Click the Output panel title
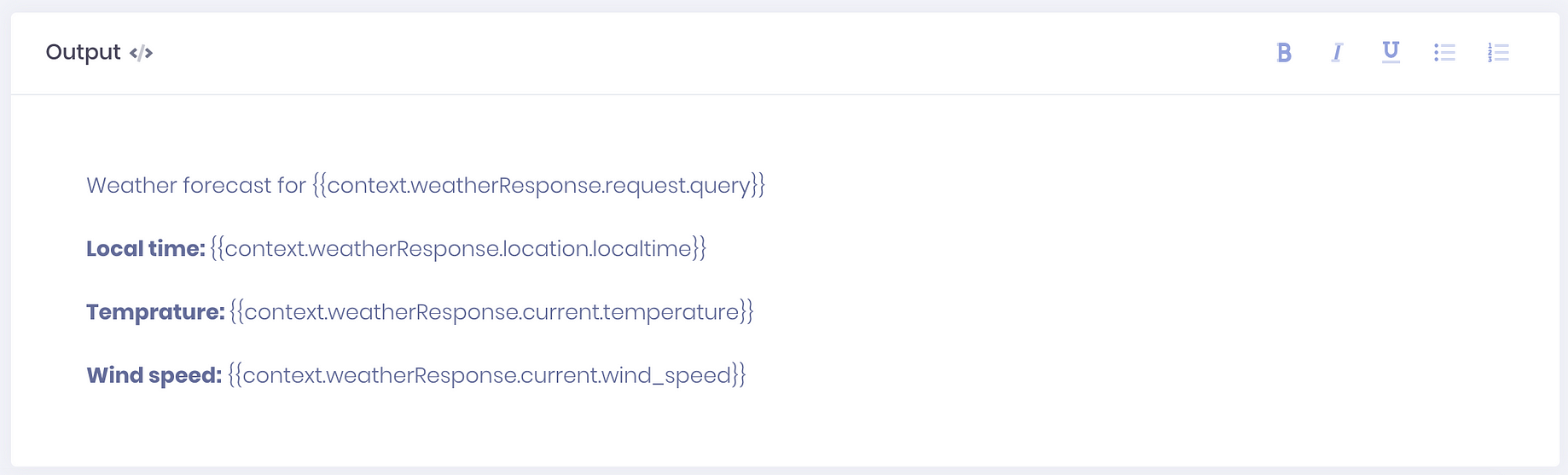 pyautogui.click(x=83, y=52)
